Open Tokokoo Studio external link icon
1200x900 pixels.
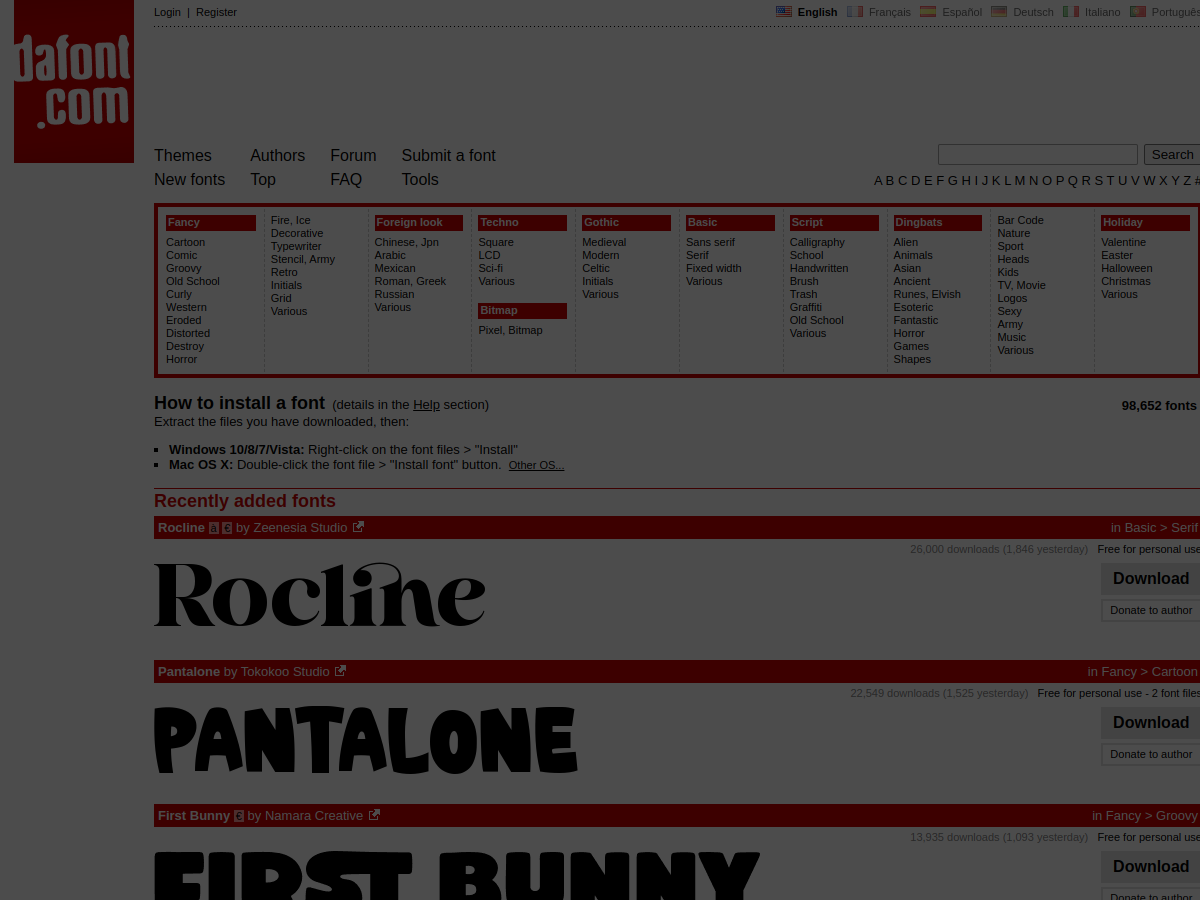pyautogui.click(x=340, y=671)
